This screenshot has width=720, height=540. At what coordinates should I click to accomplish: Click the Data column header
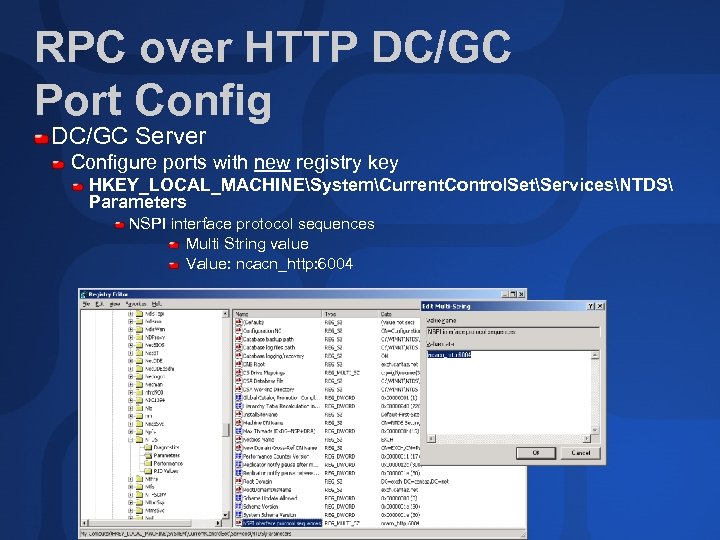pos(399,314)
